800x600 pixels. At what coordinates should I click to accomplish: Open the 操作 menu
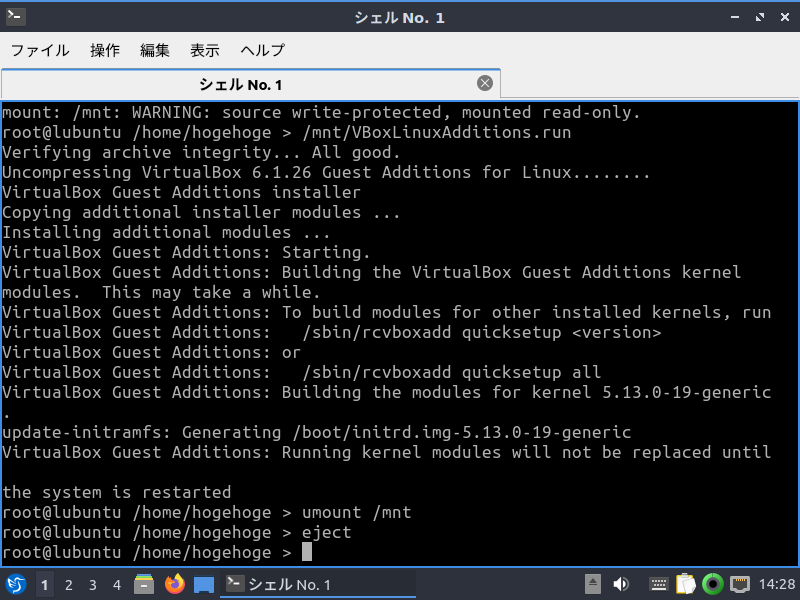(105, 50)
